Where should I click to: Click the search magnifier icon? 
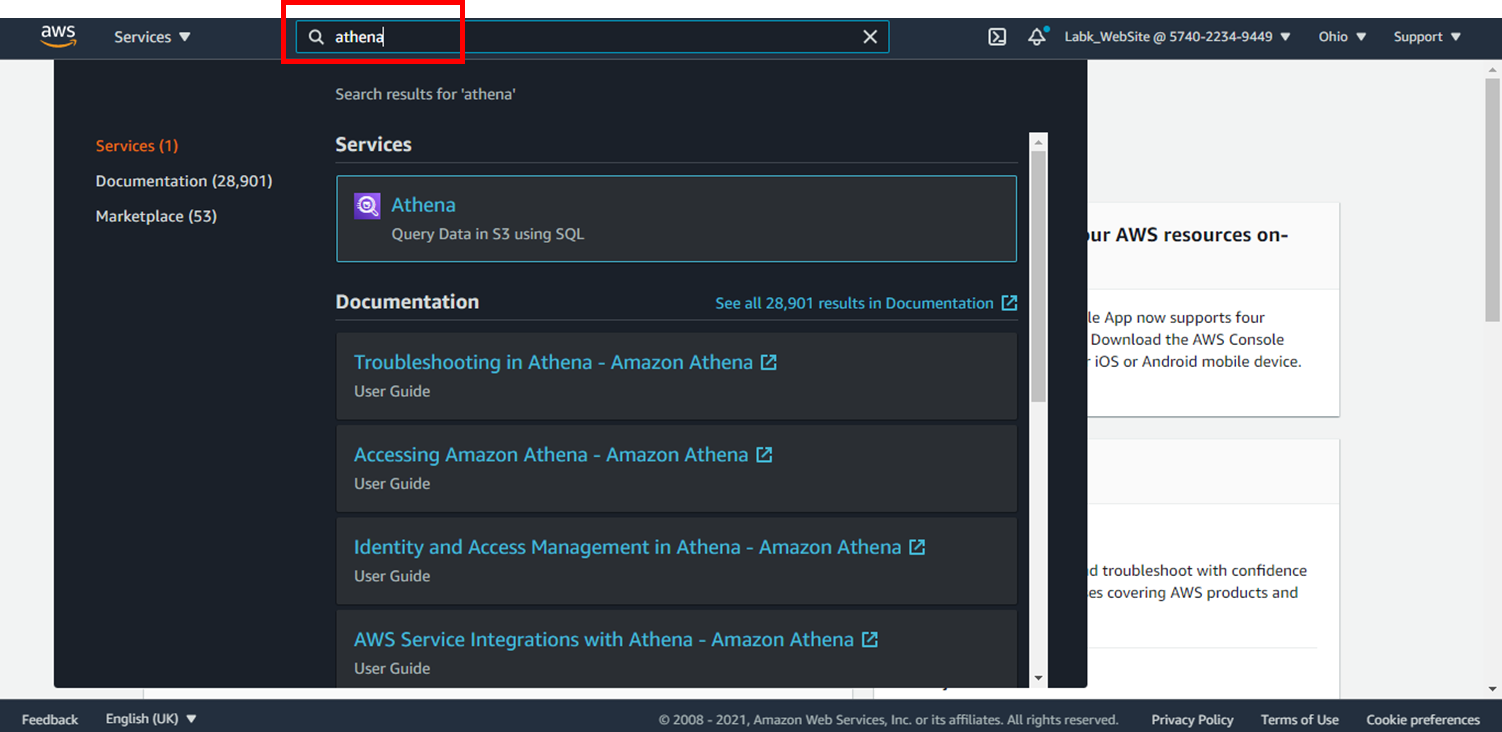pos(316,37)
